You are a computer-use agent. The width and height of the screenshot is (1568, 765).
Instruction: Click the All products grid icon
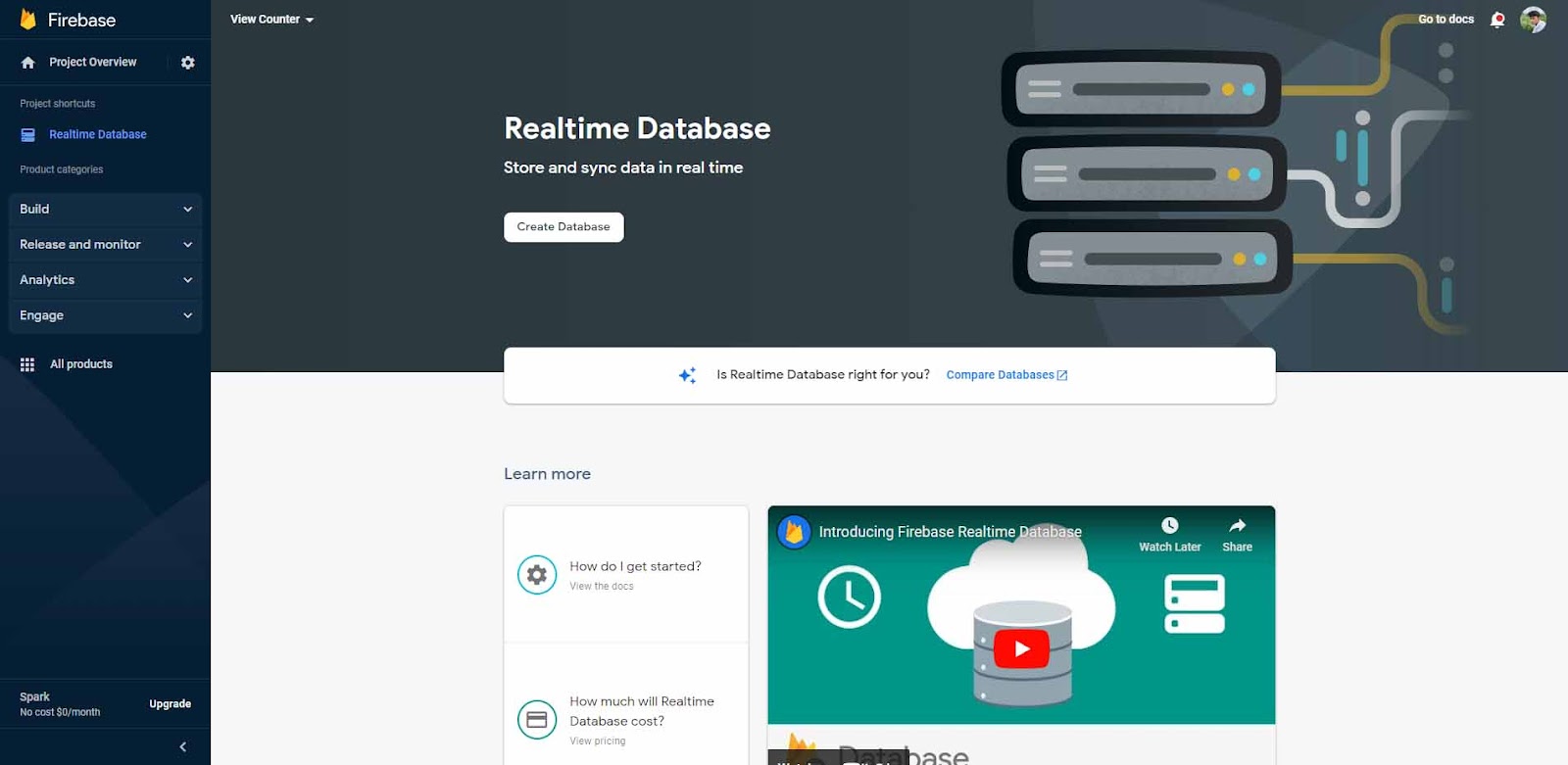click(27, 364)
